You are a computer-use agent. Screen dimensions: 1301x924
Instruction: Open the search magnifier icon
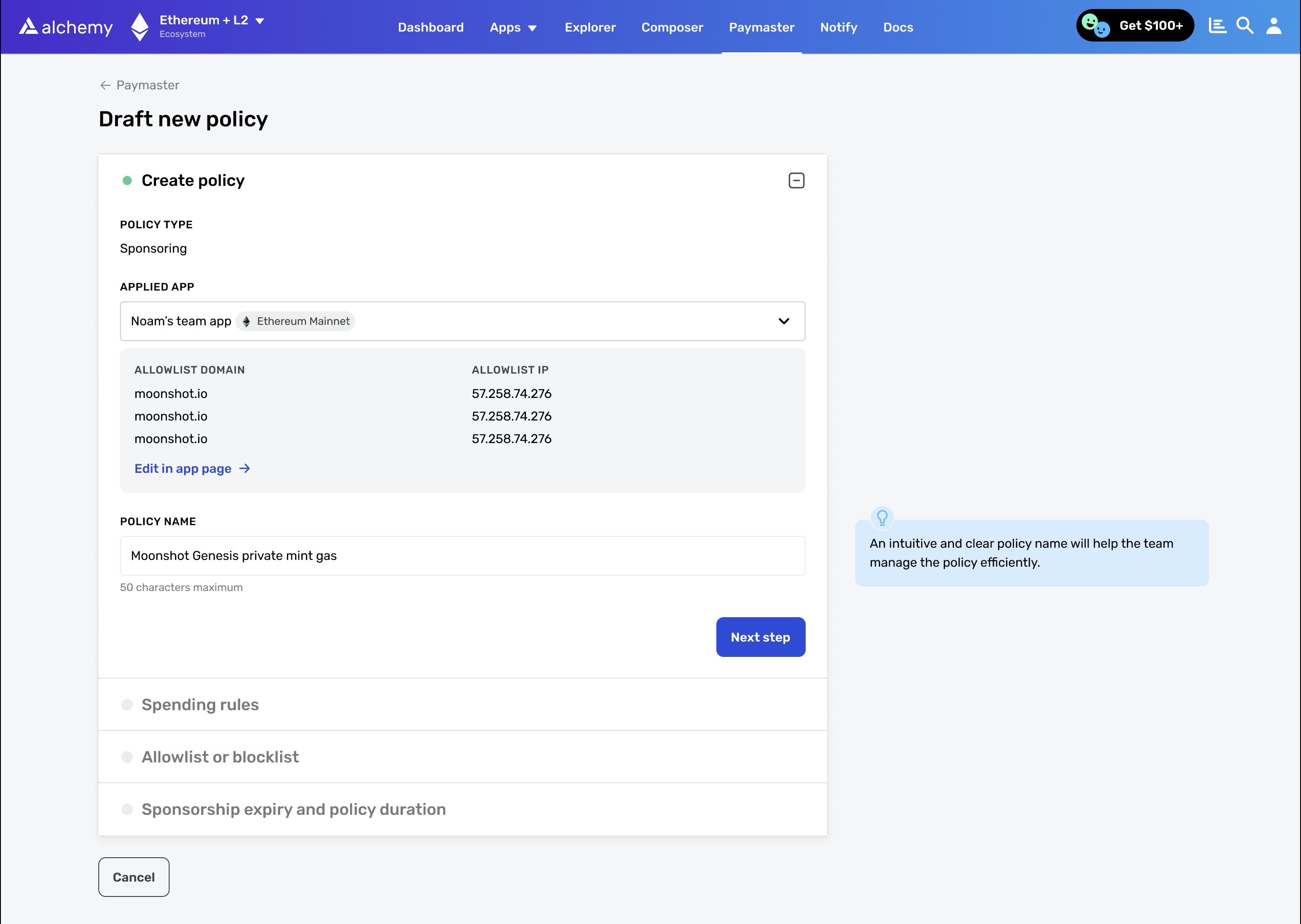(1245, 26)
